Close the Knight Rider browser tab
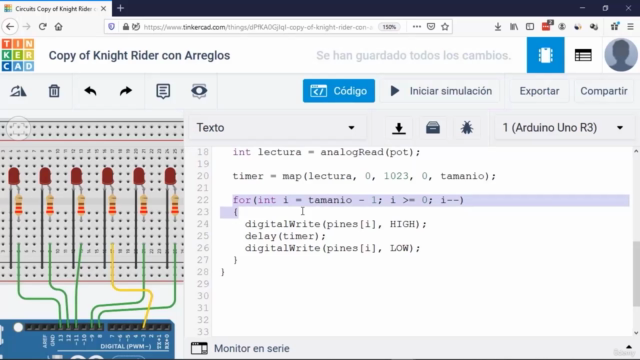This screenshot has height=360, width=640. pyautogui.click(x=104, y=9)
